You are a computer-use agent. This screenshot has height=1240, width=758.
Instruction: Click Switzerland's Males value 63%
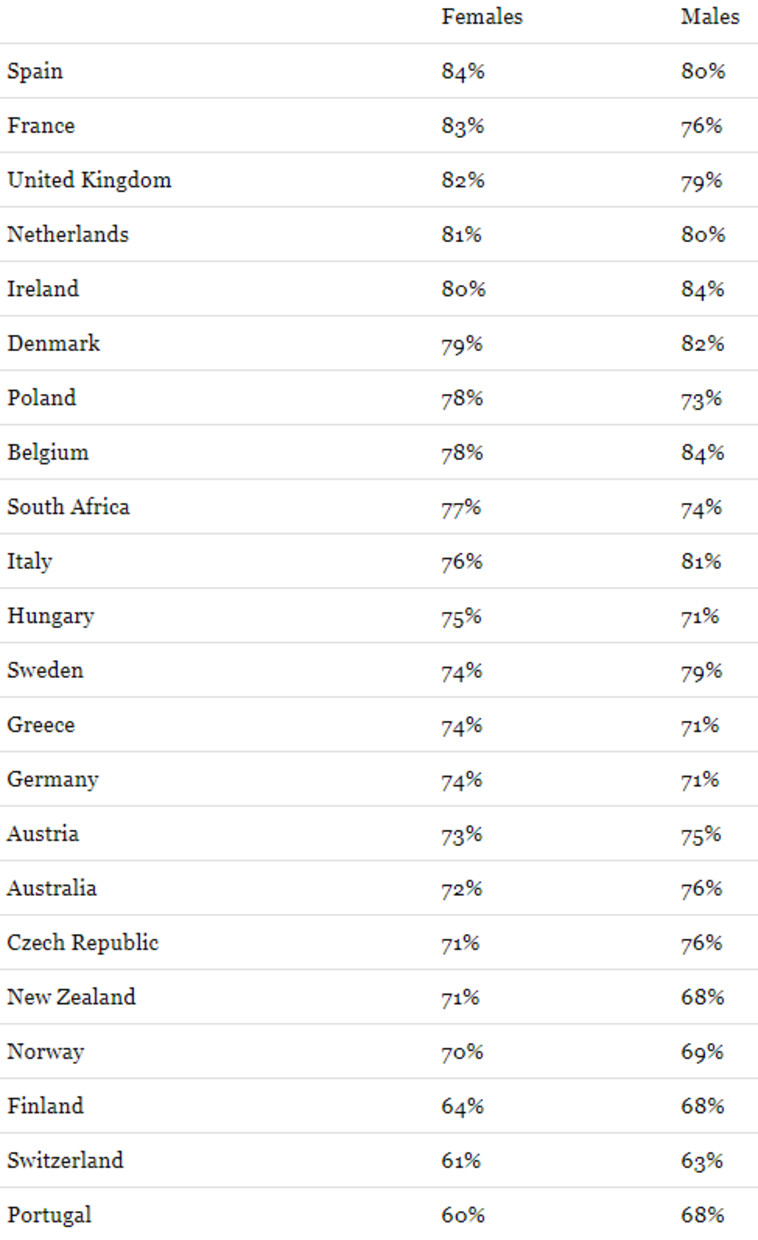click(x=701, y=1160)
